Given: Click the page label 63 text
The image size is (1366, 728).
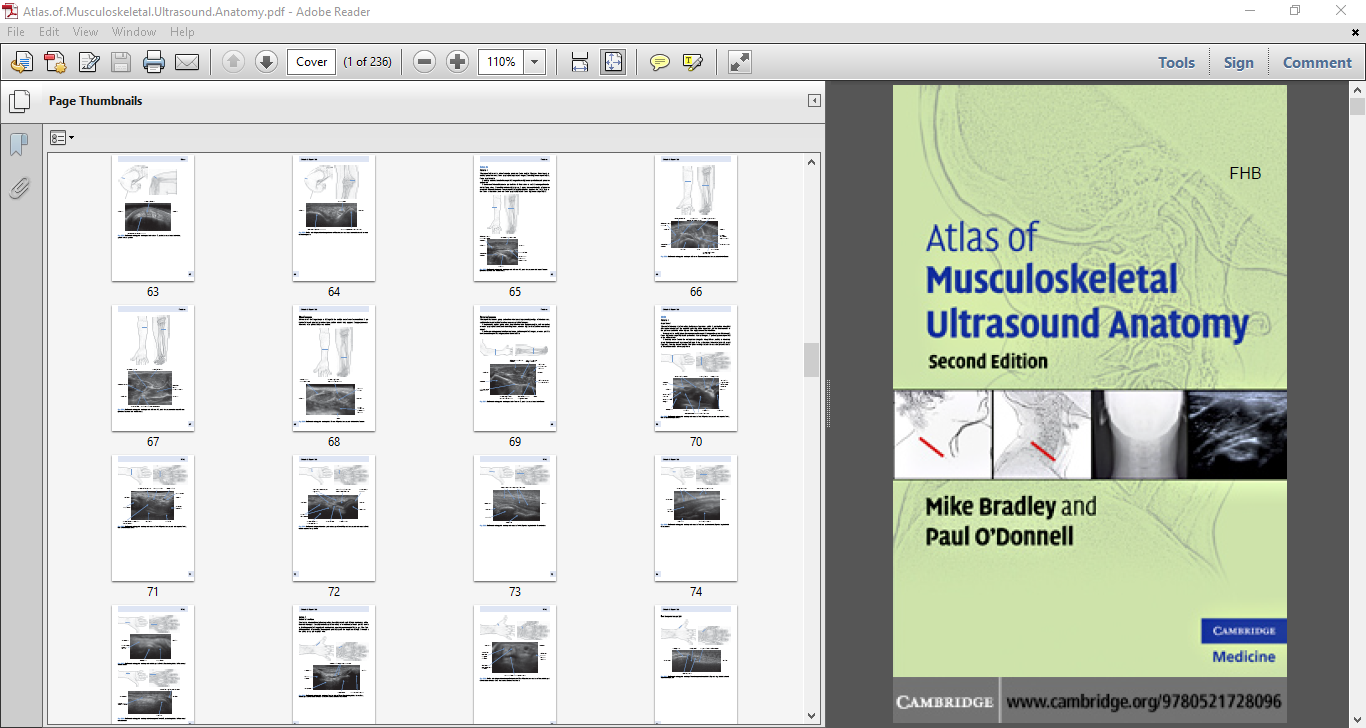Looking at the screenshot, I should tap(153, 292).
